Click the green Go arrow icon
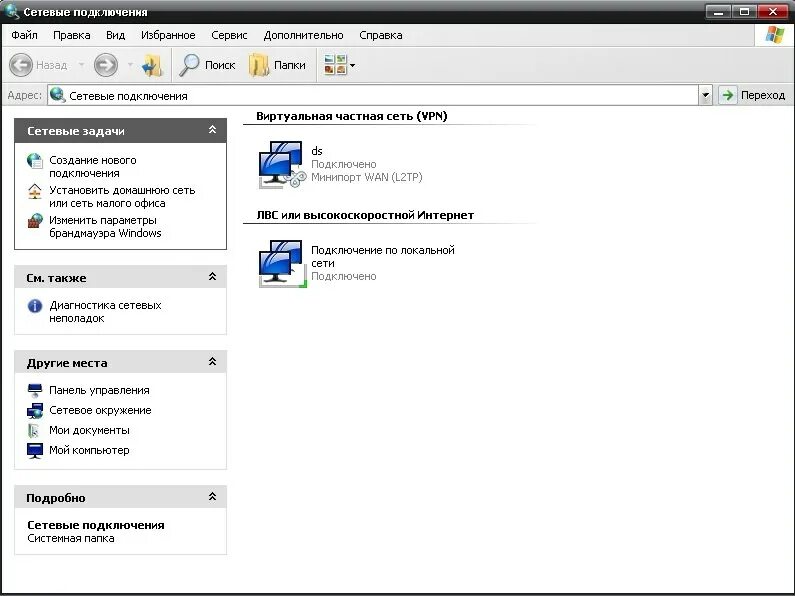This screenshot has height=596, width=795. pos(728,95)
